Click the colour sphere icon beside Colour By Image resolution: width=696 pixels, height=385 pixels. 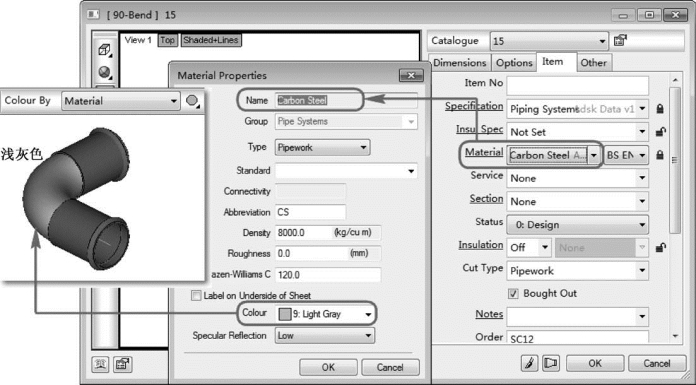tap(193, 101)
